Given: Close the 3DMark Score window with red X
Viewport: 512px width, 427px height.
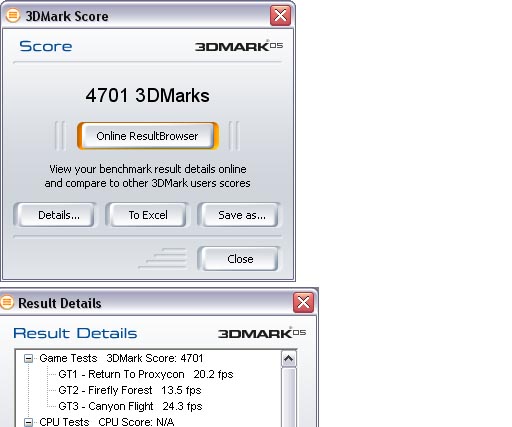Looking at the screenshot, I should click(280, 15).
